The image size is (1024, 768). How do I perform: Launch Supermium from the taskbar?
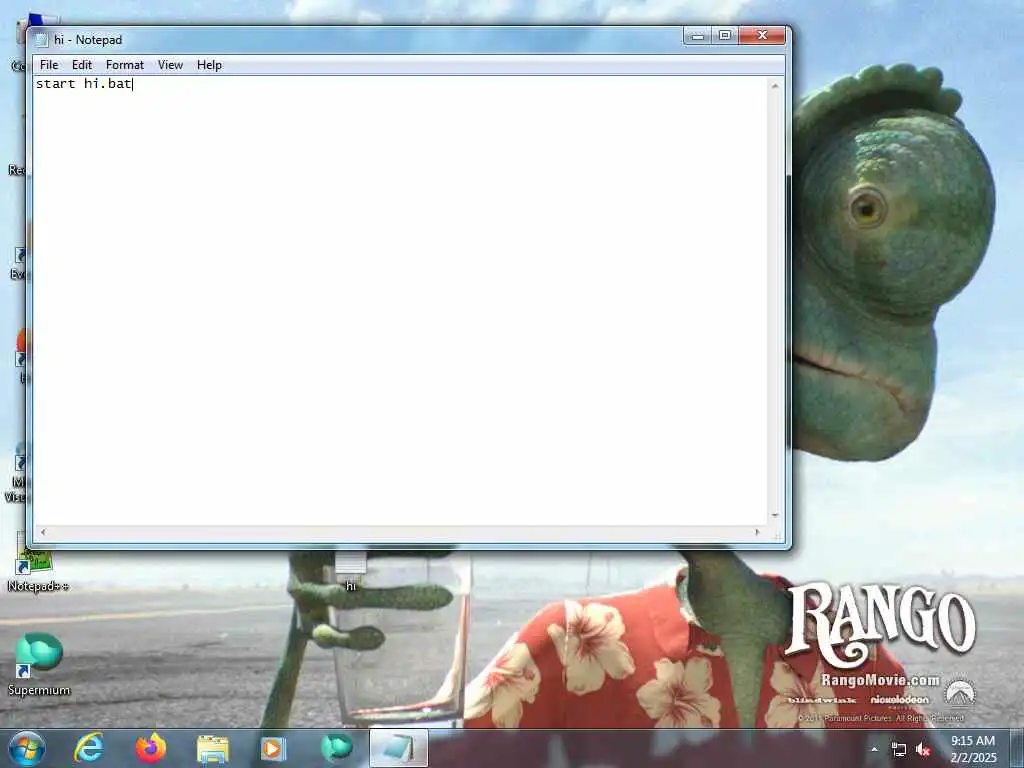click(x=337, y=748)
